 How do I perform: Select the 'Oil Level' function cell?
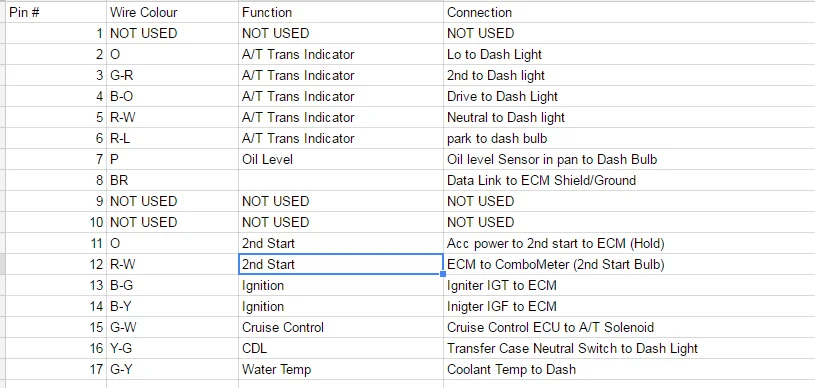[x=341, y=159]
